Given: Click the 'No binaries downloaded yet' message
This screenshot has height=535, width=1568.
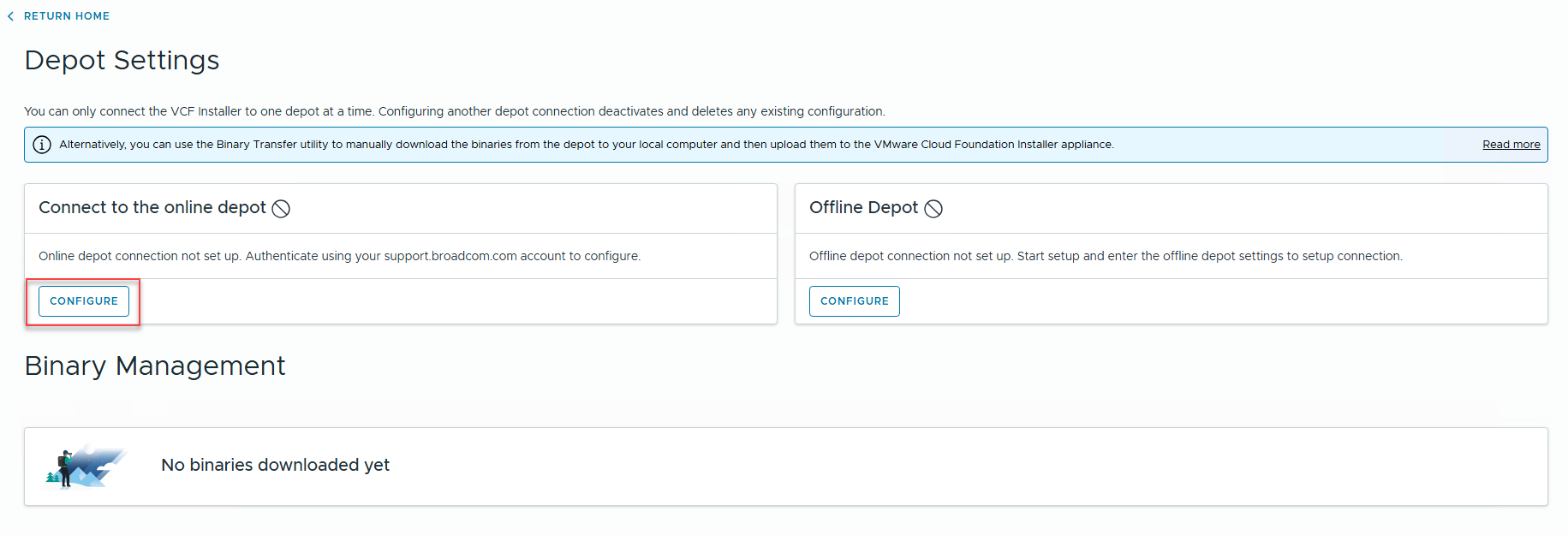Looking at the screenshot, I should click(x=275, y=466).
